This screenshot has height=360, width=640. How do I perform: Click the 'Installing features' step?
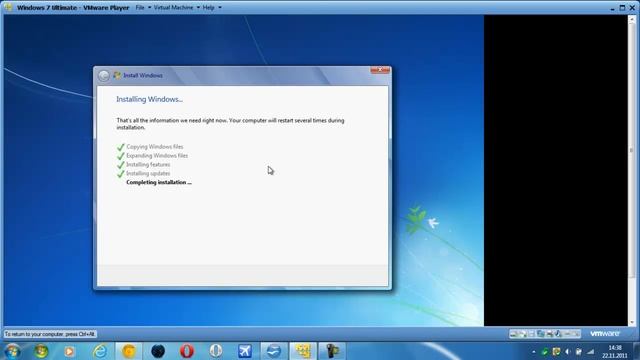pos(148,164)
